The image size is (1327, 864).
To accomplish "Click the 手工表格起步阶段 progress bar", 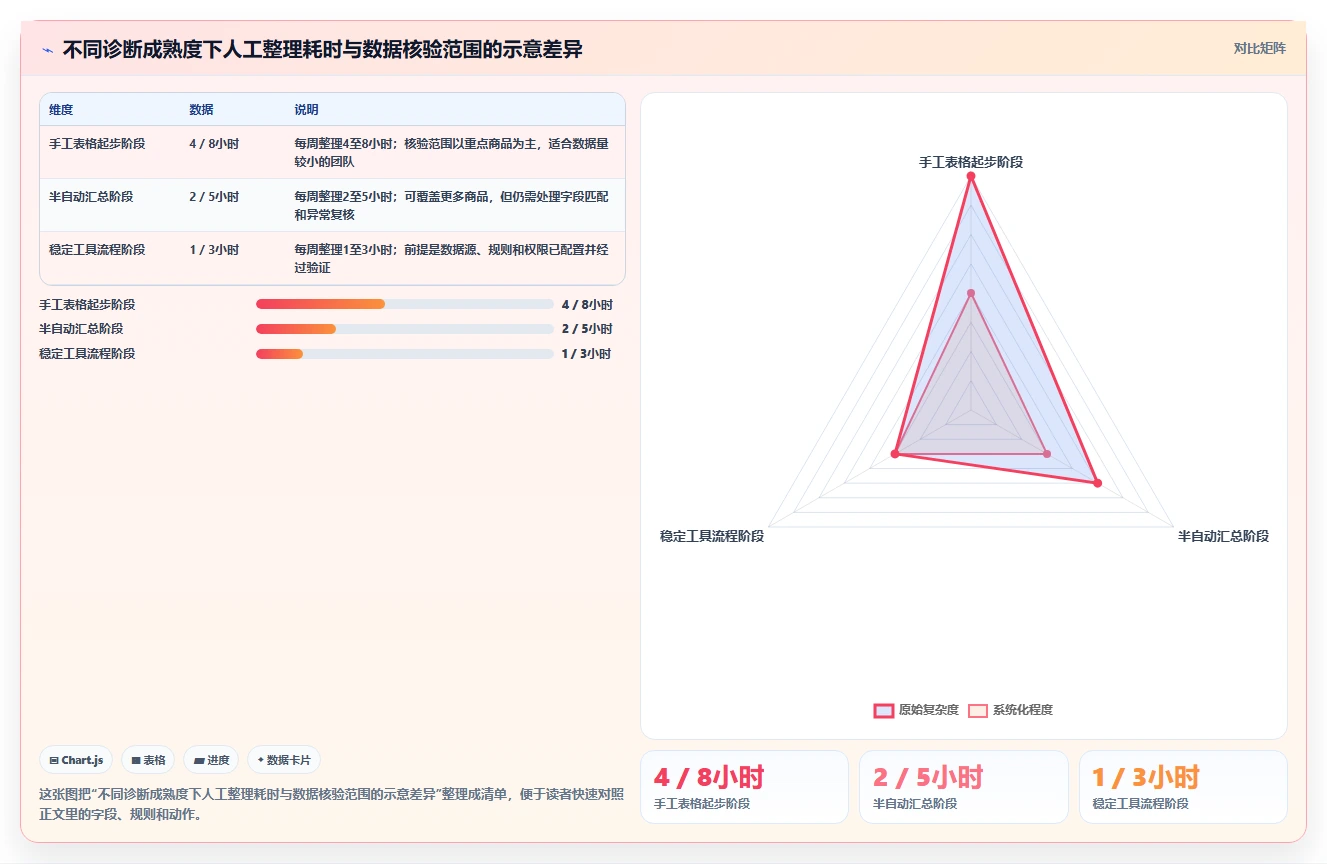I will tap(405, 304).
